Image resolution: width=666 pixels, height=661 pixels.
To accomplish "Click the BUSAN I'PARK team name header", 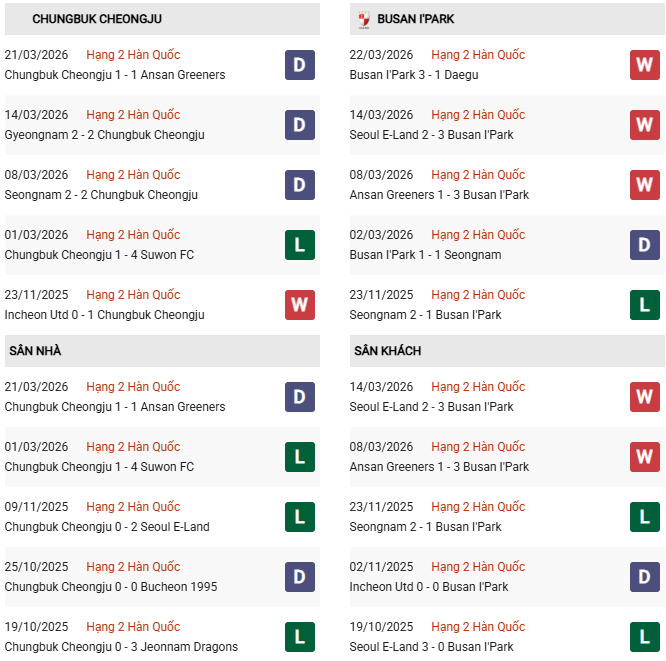I will pos(415,19).
